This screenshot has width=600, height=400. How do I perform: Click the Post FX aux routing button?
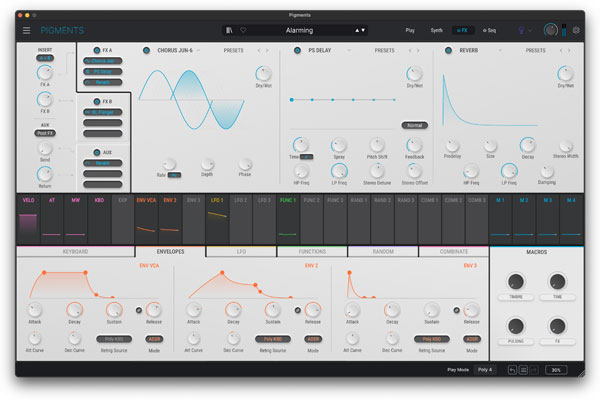point(45,133)
